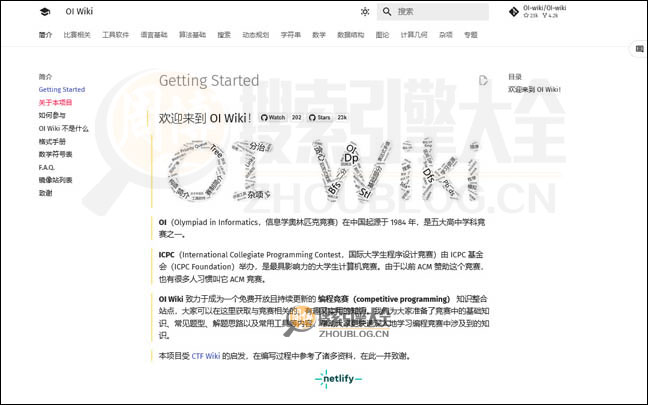The image size is (648, 405).
Task: Toggle the light/dark theme sun icon
Action: 365,12
